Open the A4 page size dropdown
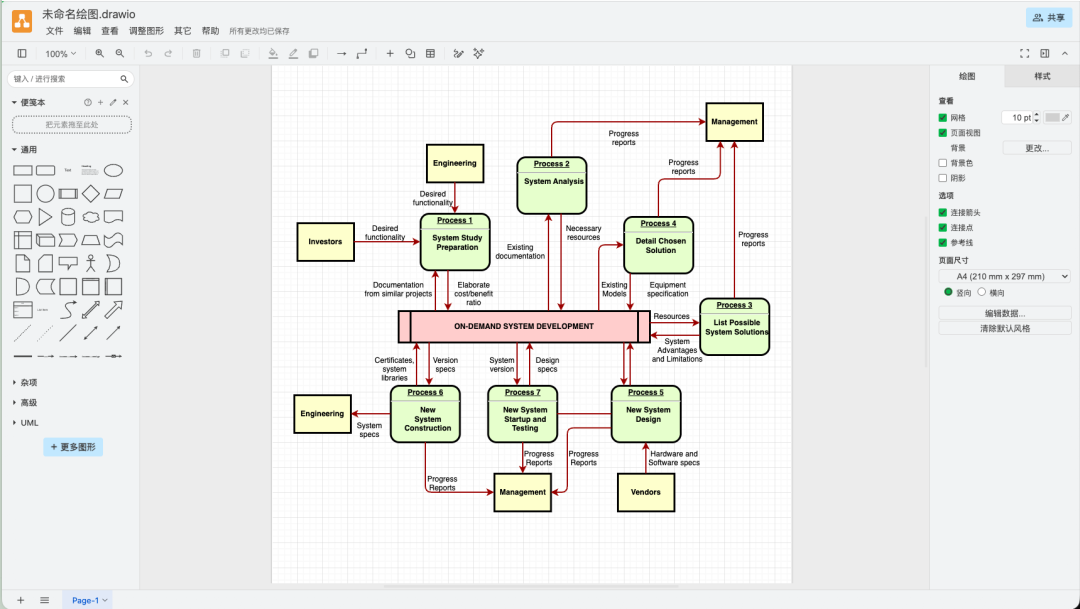 tap(1004, 276)
